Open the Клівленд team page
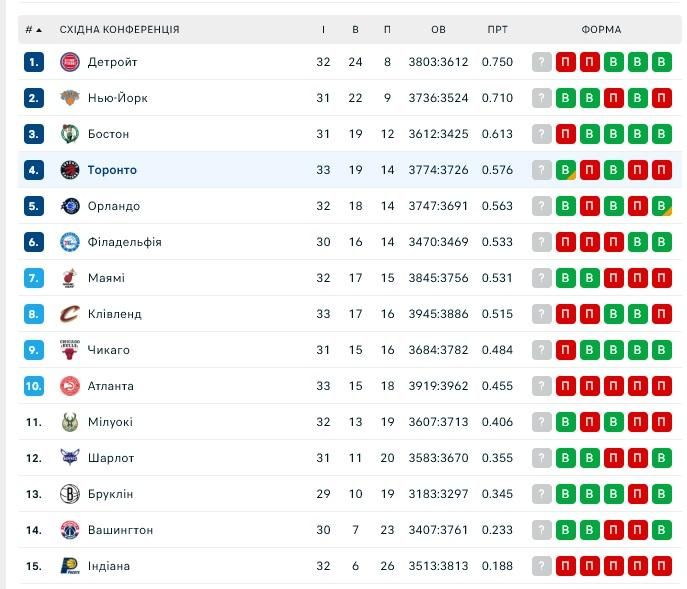Image resolution: width=687 pixels, height=589 pixels. tap(114, 314)
